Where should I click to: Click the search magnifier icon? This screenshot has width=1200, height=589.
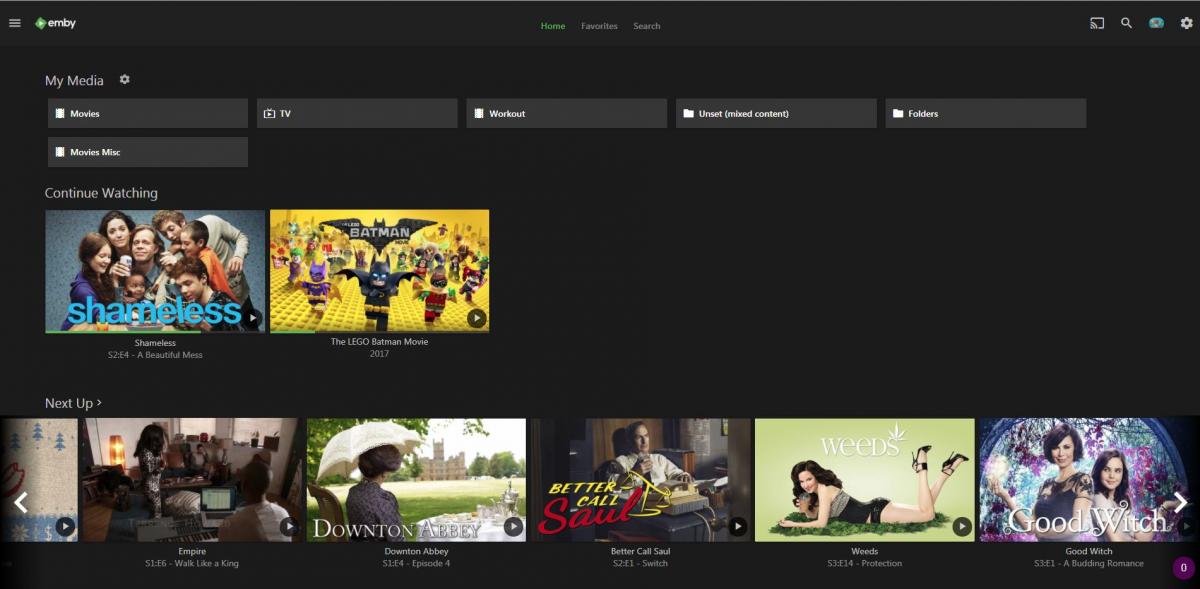pos(1126,23)
